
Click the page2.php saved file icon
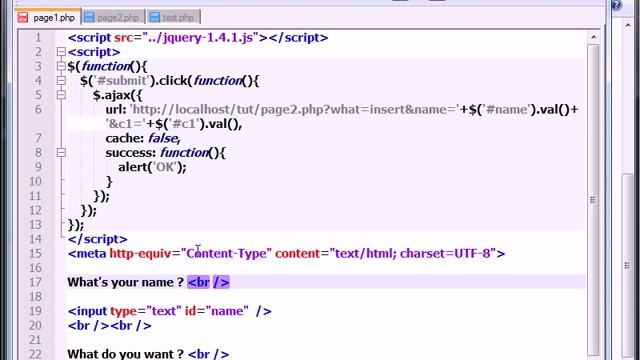click(x=89, y=18)
